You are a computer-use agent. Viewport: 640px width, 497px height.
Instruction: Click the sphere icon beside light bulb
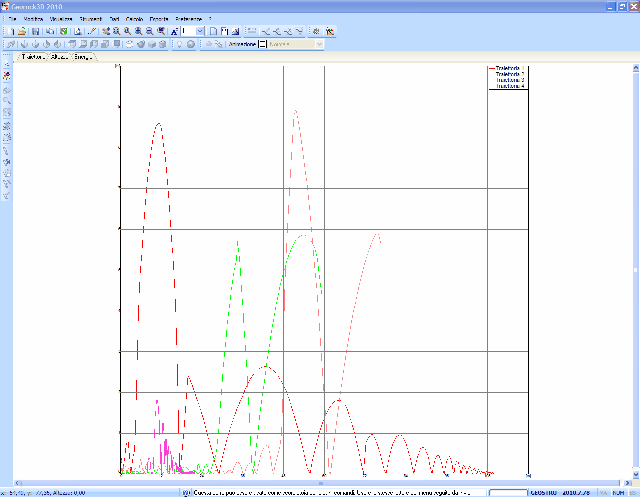(191, 44)
